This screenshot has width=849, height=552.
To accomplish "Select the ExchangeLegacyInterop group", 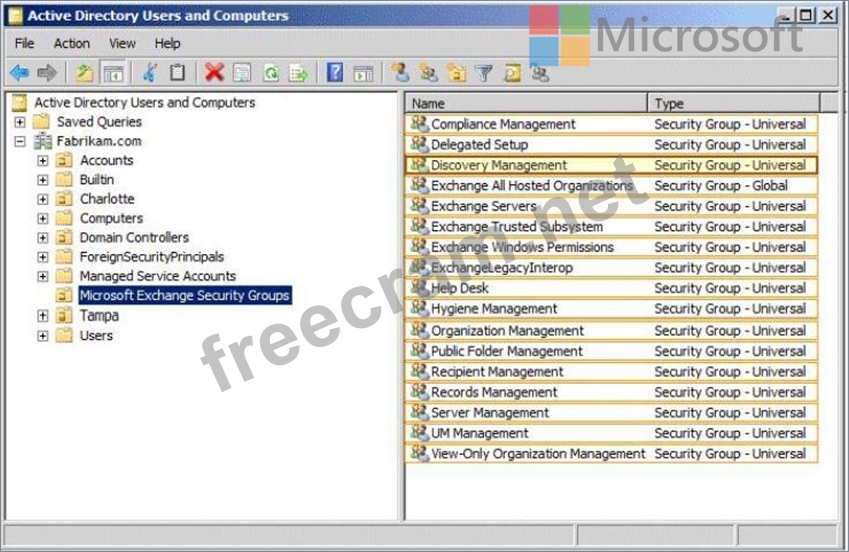I will [611, 268].
